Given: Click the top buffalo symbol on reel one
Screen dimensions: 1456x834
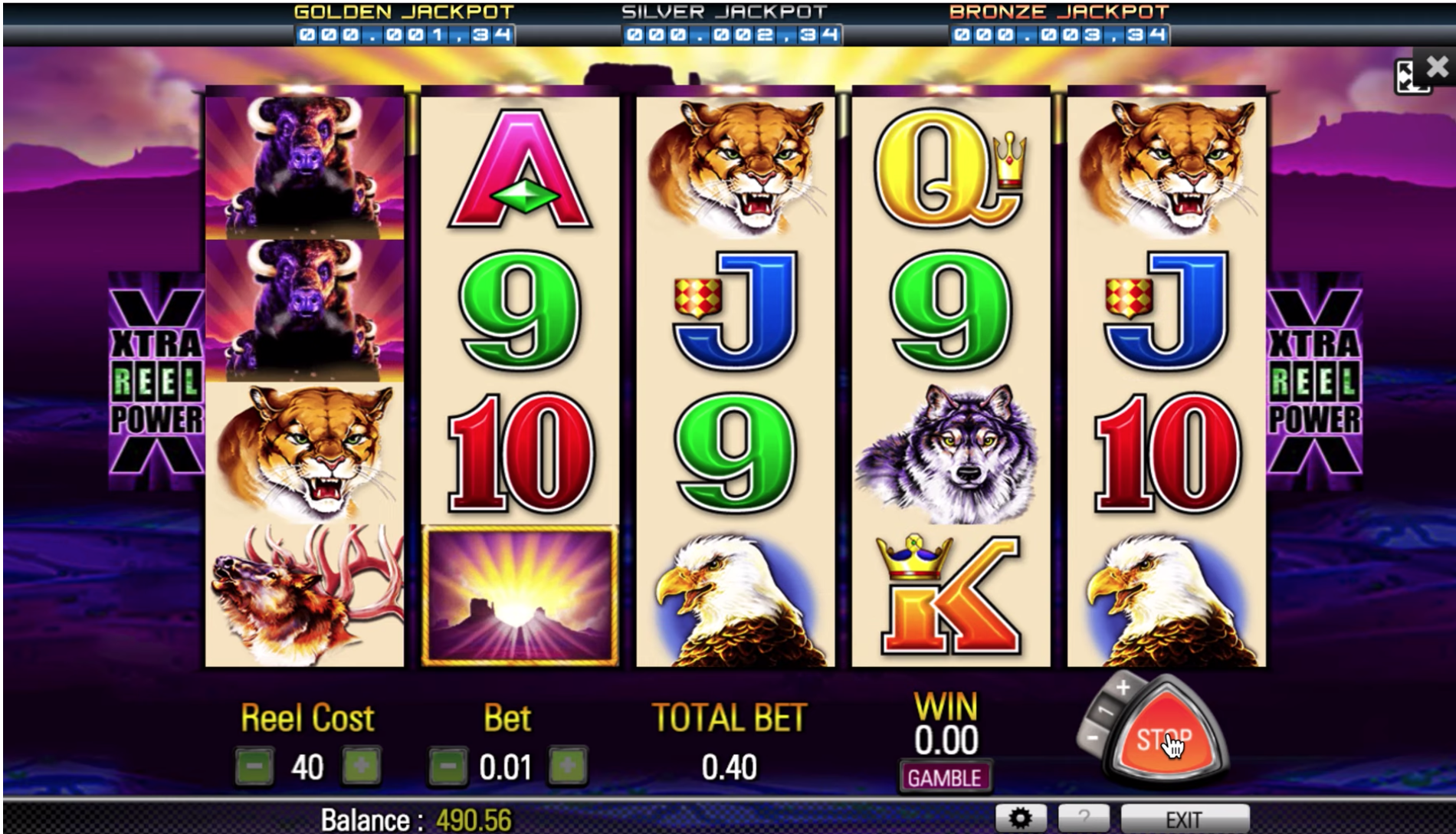Looking at the screenshot, I should tap(304, 167).
